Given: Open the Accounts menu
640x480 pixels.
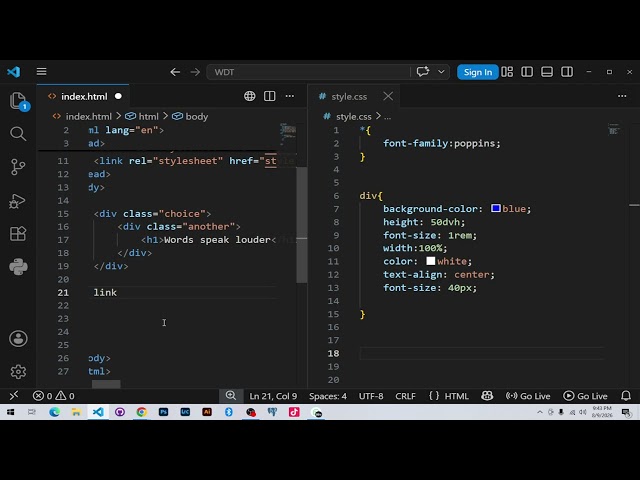Looking at the screenshot, I should (x=18, y=339).
